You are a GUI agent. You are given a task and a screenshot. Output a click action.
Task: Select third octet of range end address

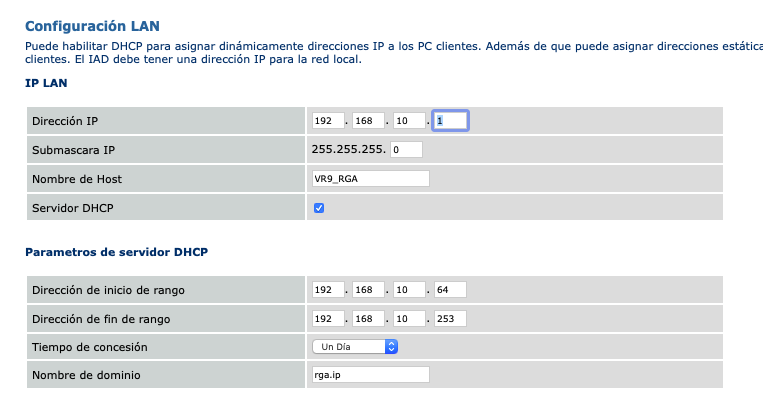410,319
